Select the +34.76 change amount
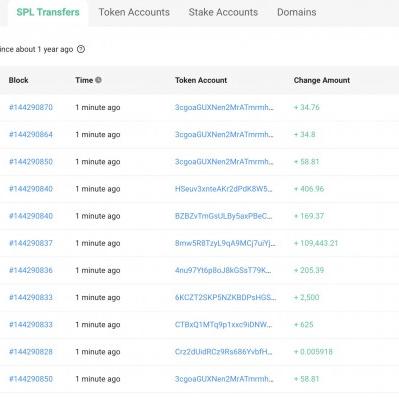Viewport: 399px width, 399px height. (x=307, y=107)
